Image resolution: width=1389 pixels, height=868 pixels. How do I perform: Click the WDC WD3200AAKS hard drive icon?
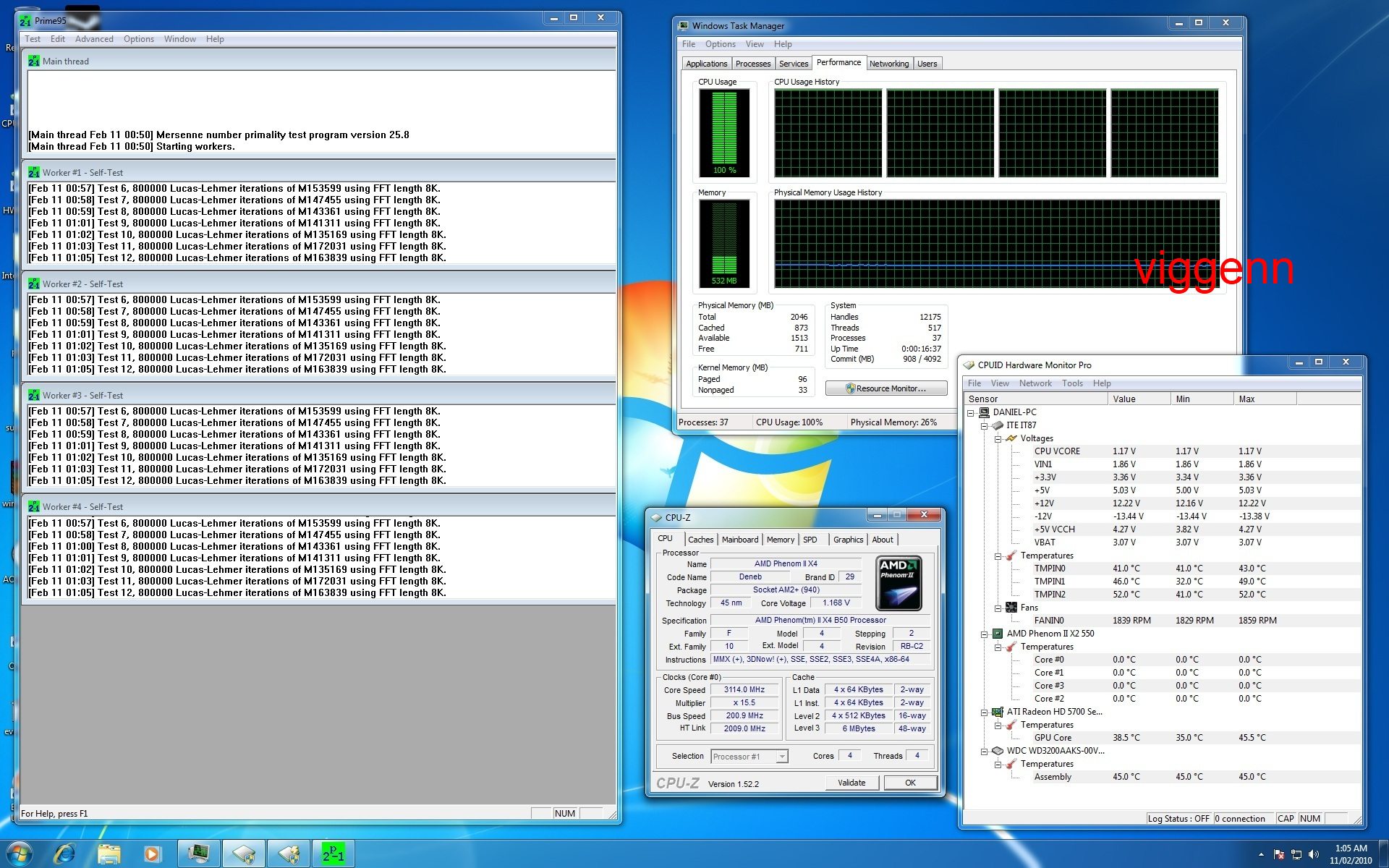pyautogui.click(x=998, y=751)
